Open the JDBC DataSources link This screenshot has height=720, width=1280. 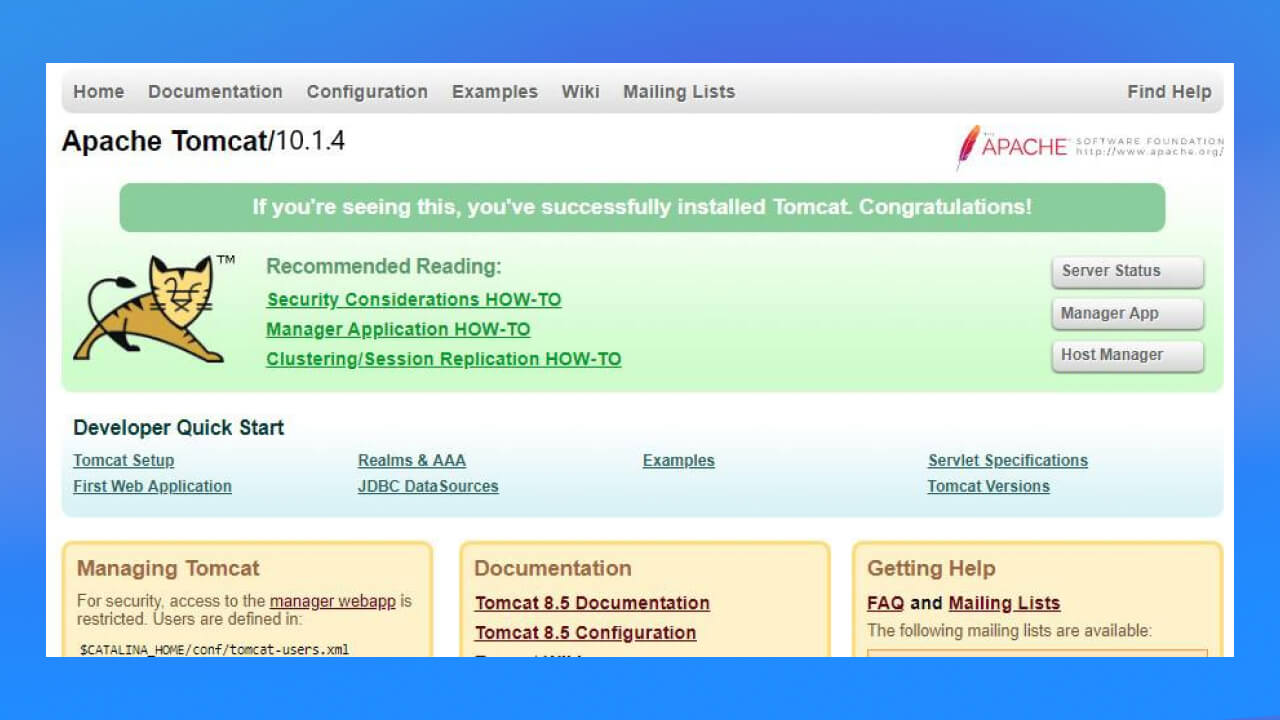tap(428, 487)
